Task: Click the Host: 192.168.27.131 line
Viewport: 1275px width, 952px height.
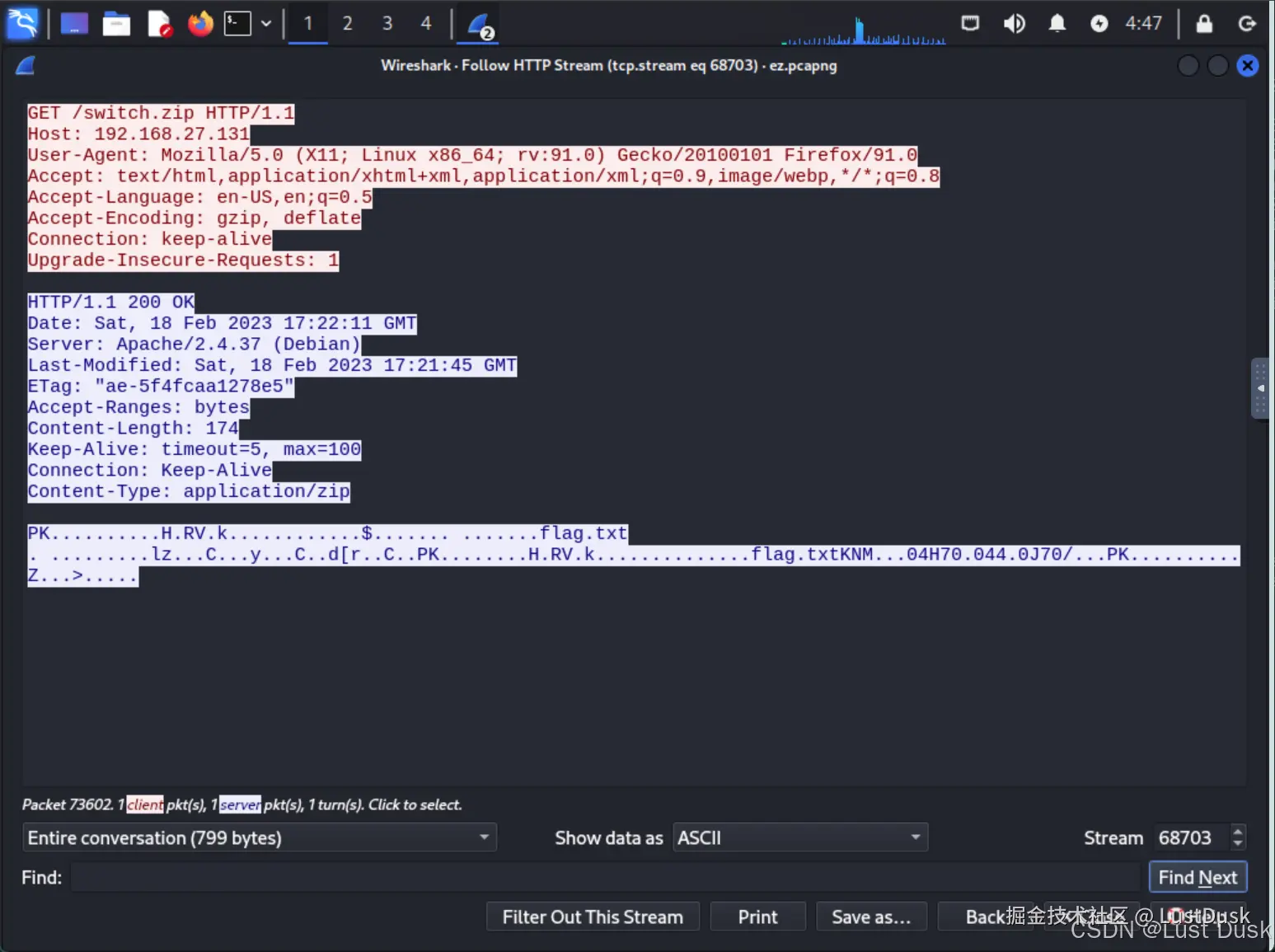Action: (x=138, y=134)
